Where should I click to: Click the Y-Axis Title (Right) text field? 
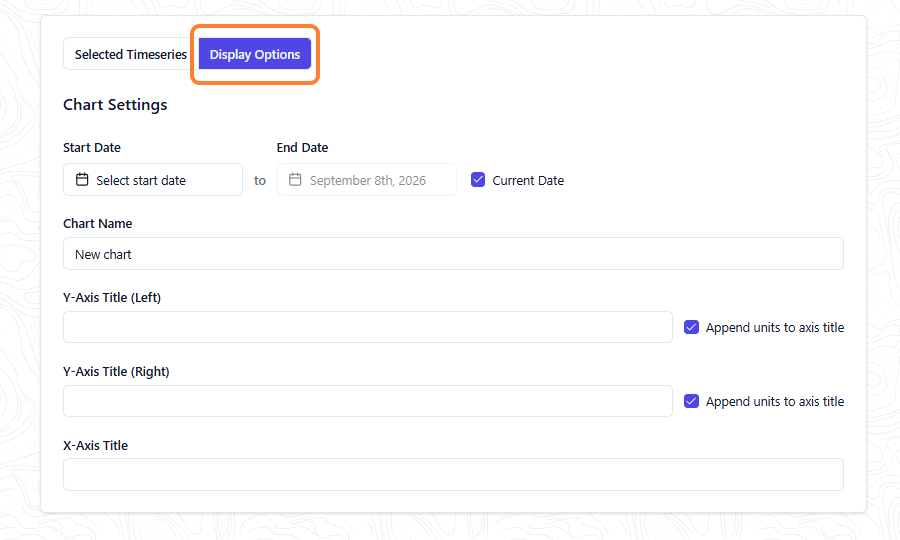368,401
